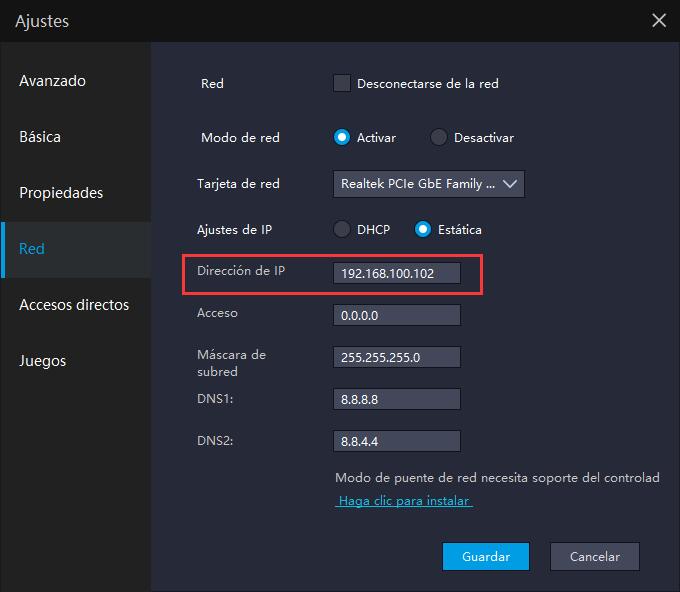Click the Haga clic para instalar link
Screen dimensions: 680x592
click(x=404, y=500)
